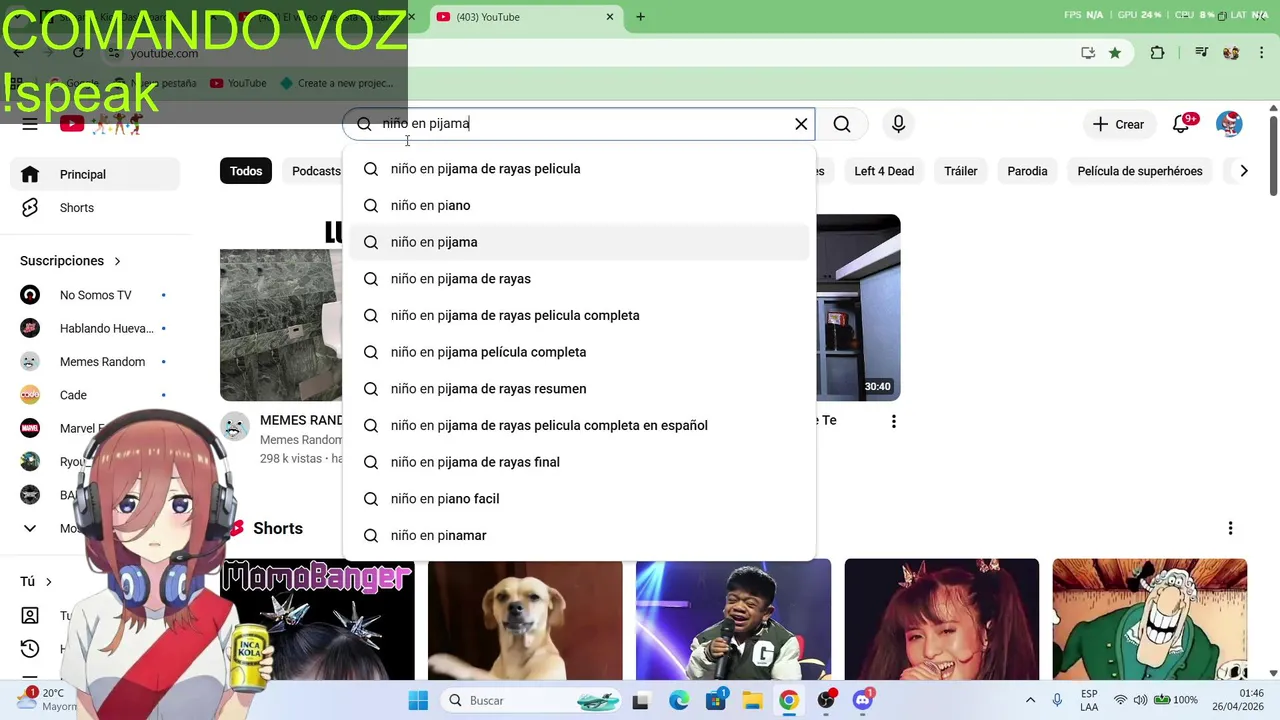Expand the Suscripciones section

coord(71,261)
